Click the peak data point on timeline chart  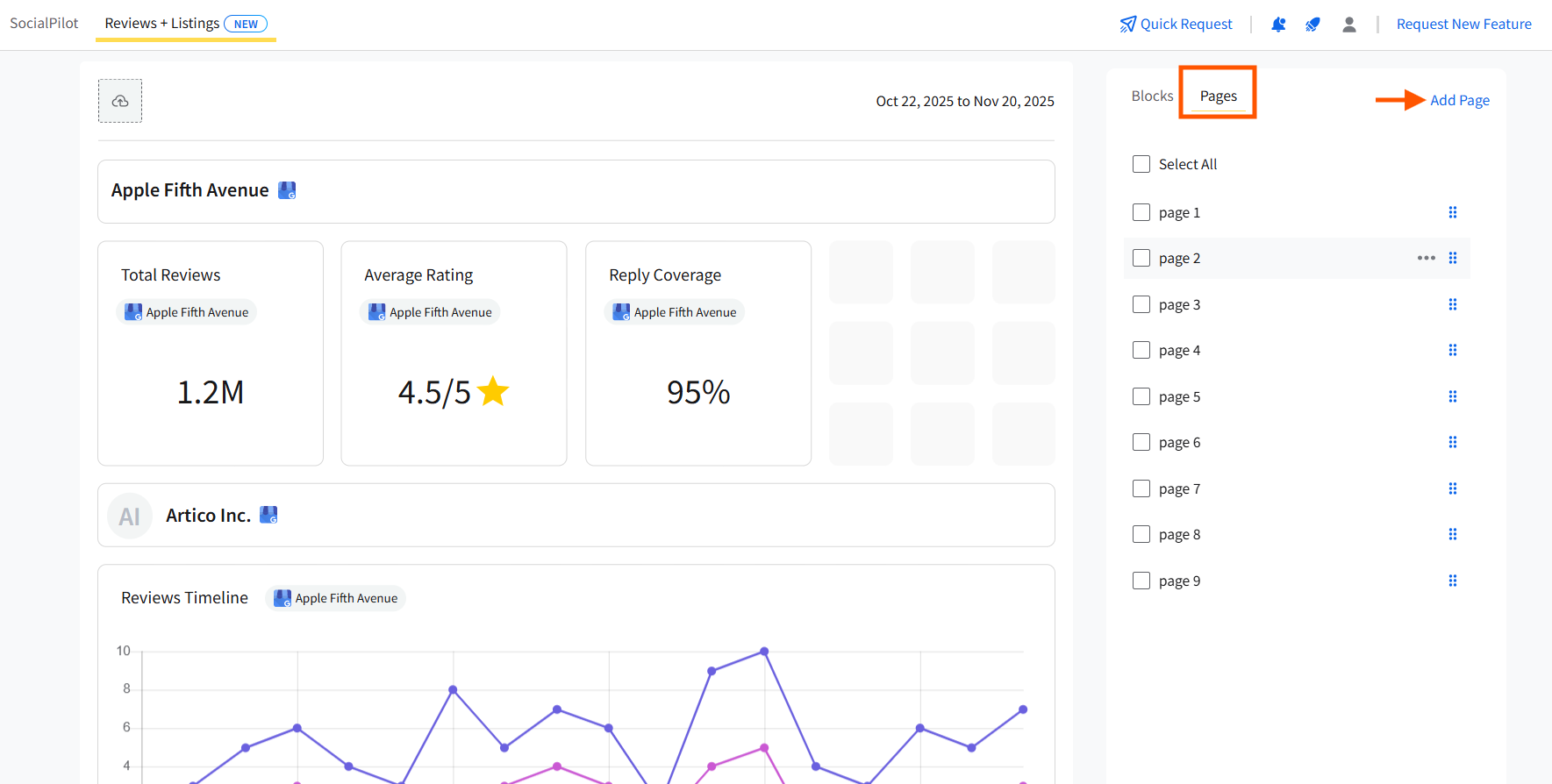[764, 652]
